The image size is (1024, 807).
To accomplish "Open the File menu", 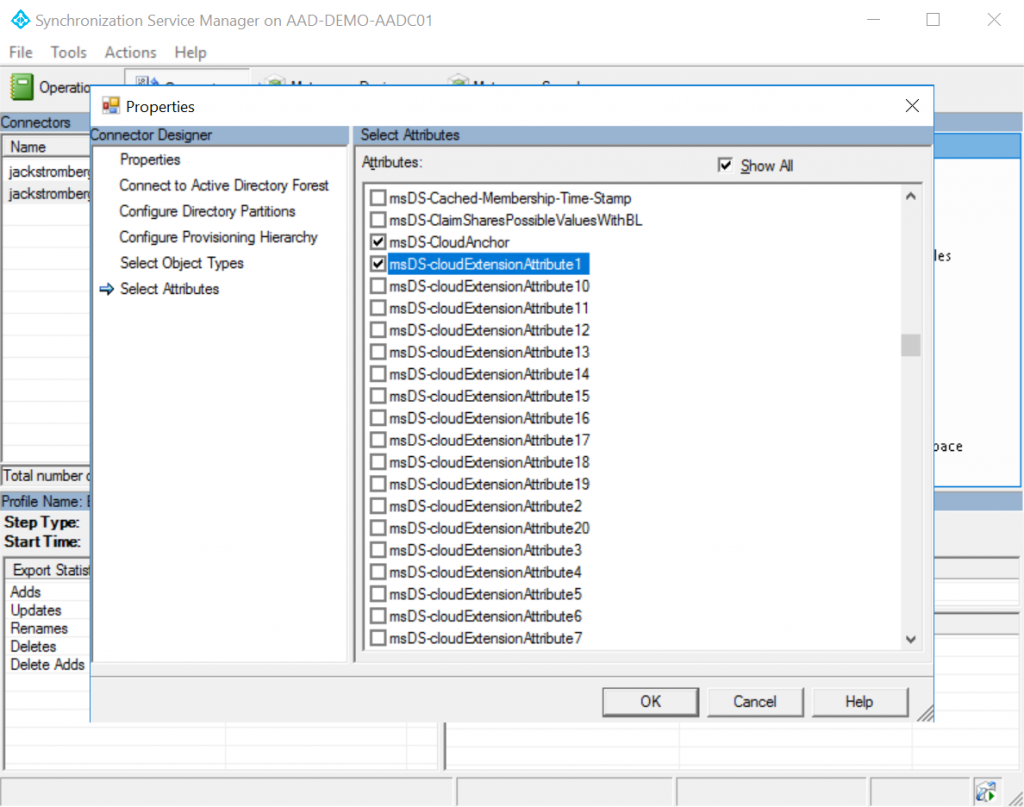I will [20, 52].
